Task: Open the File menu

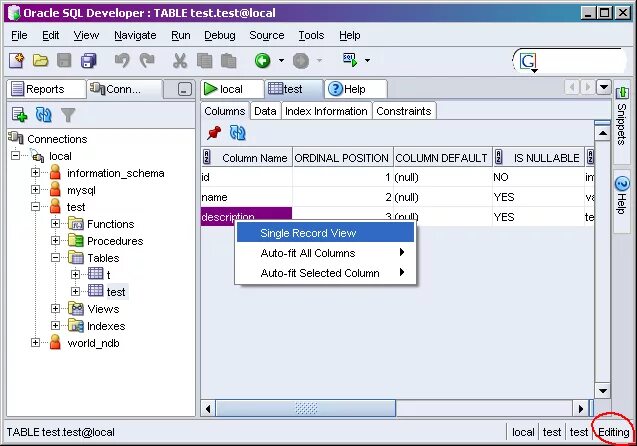Action: tap(19, 35)
